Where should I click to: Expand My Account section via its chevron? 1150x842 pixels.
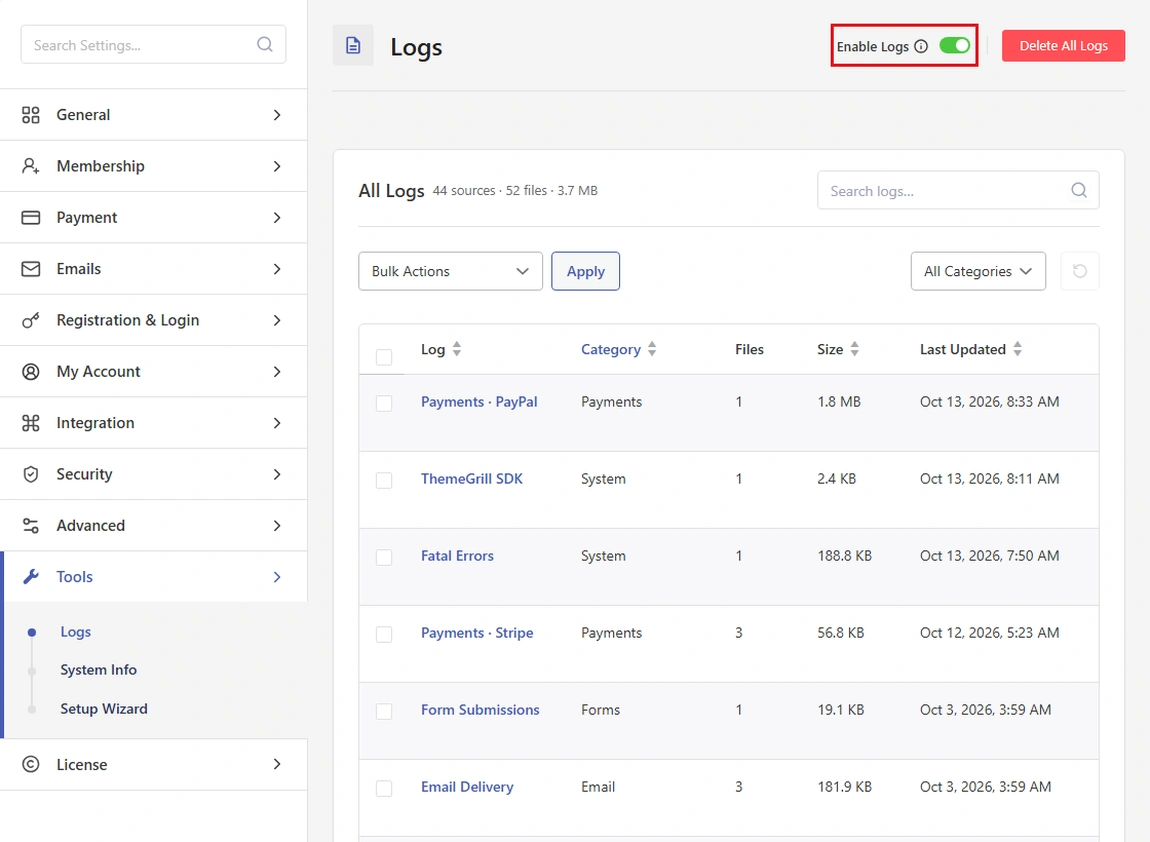[x=276, y=372]
